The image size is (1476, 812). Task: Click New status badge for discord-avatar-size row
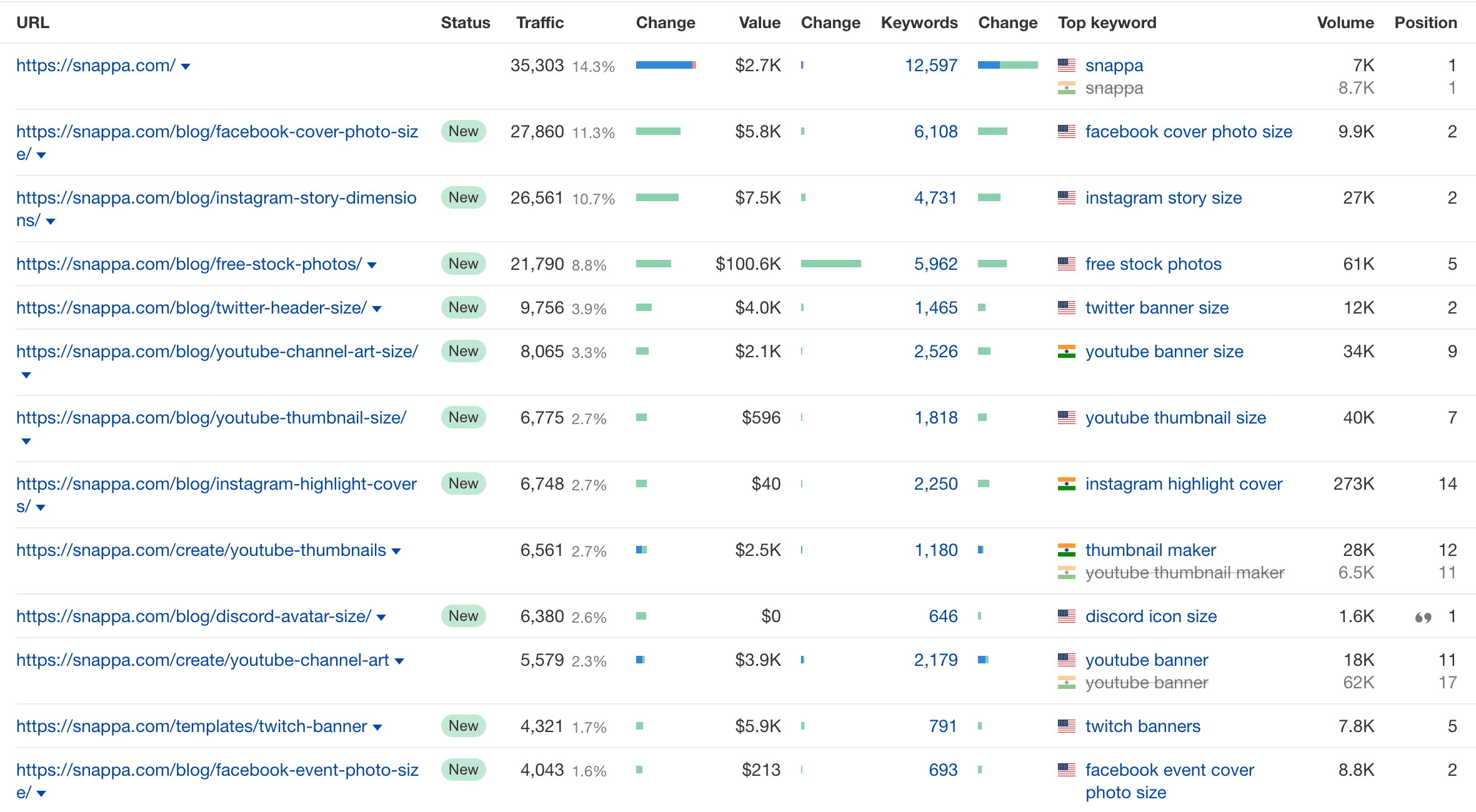pyautogui.click(x=463, y=616)
